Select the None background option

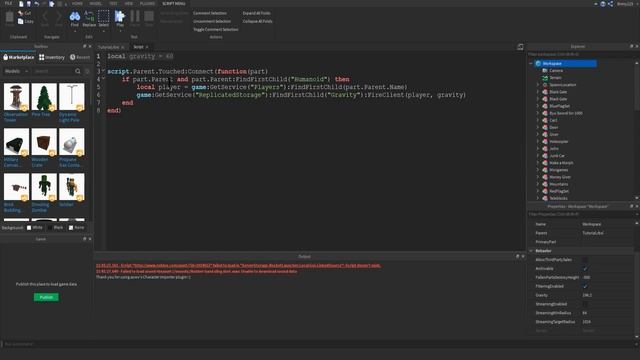tap(77, 227)
